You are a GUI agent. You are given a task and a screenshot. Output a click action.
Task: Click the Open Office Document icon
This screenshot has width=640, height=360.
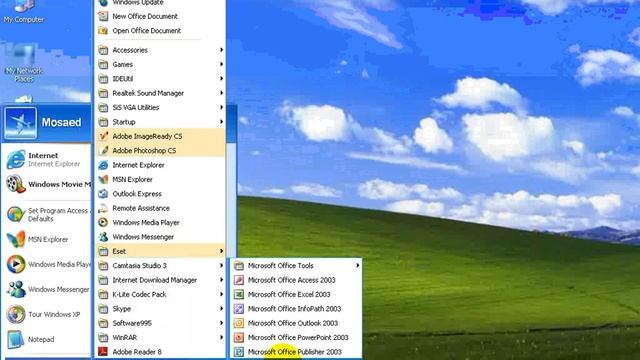(103, 31)
